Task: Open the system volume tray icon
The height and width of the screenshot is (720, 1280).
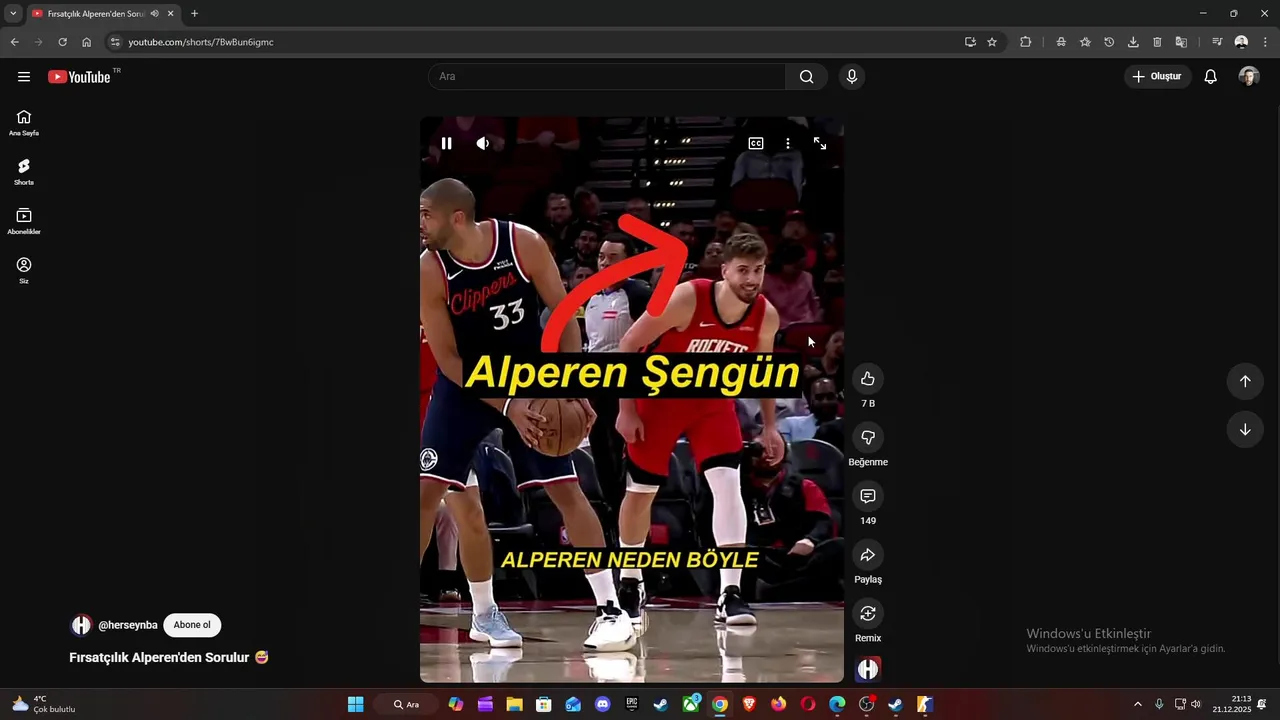Action: coord(1196,705)
